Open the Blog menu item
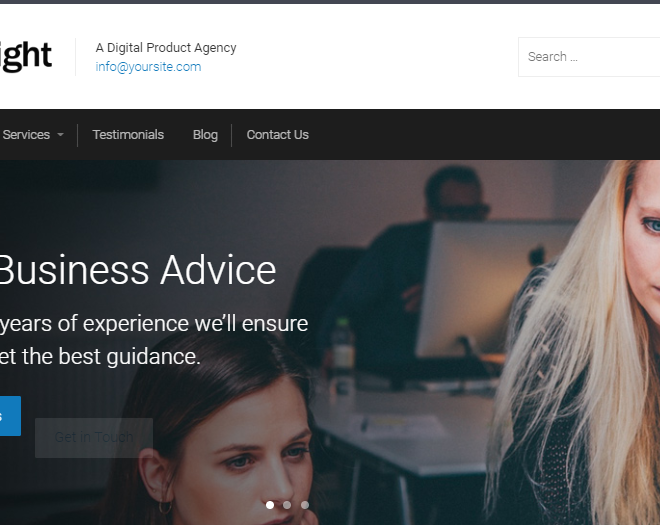660x525 pixels. coord(205,135)
